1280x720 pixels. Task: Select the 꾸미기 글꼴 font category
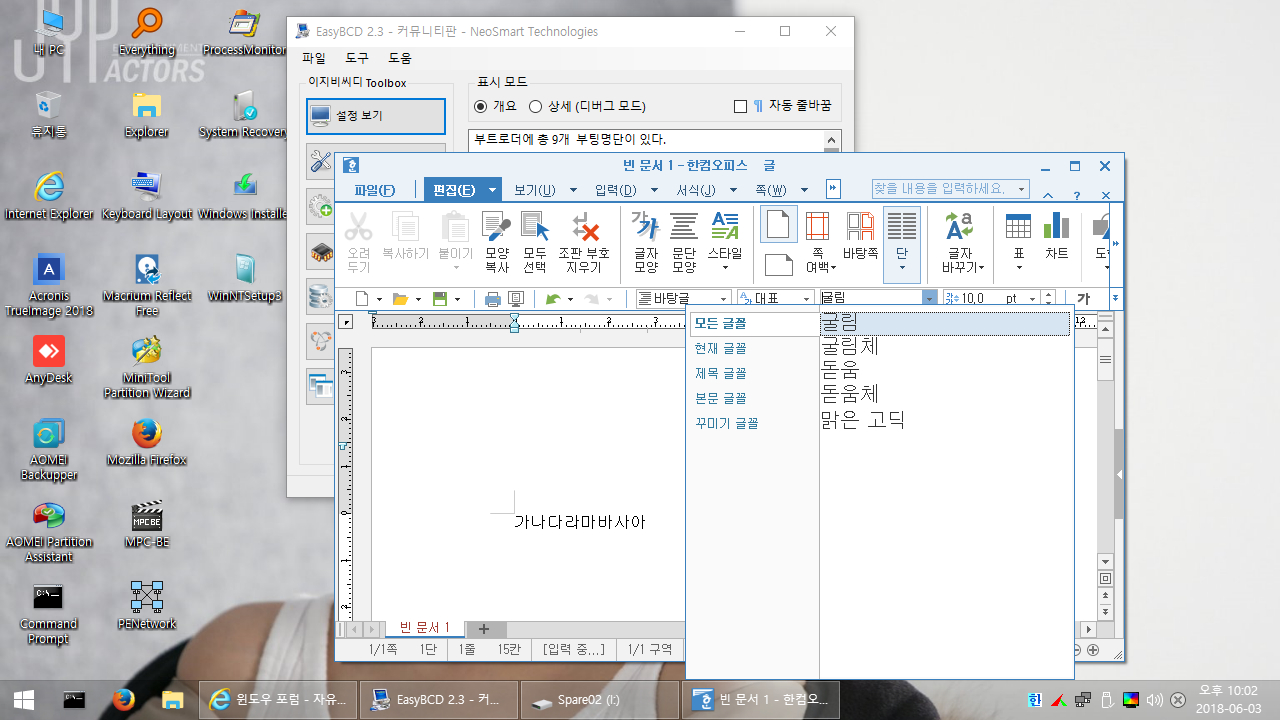pyautogui.click(x=754, y=424)
